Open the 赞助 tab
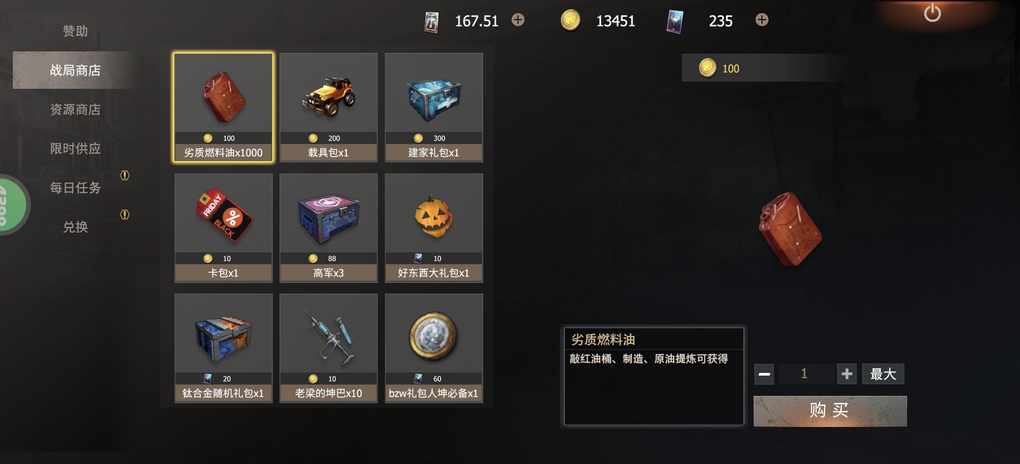Image resolution: width=1020 pixels, height=464 pixels. 75,31
